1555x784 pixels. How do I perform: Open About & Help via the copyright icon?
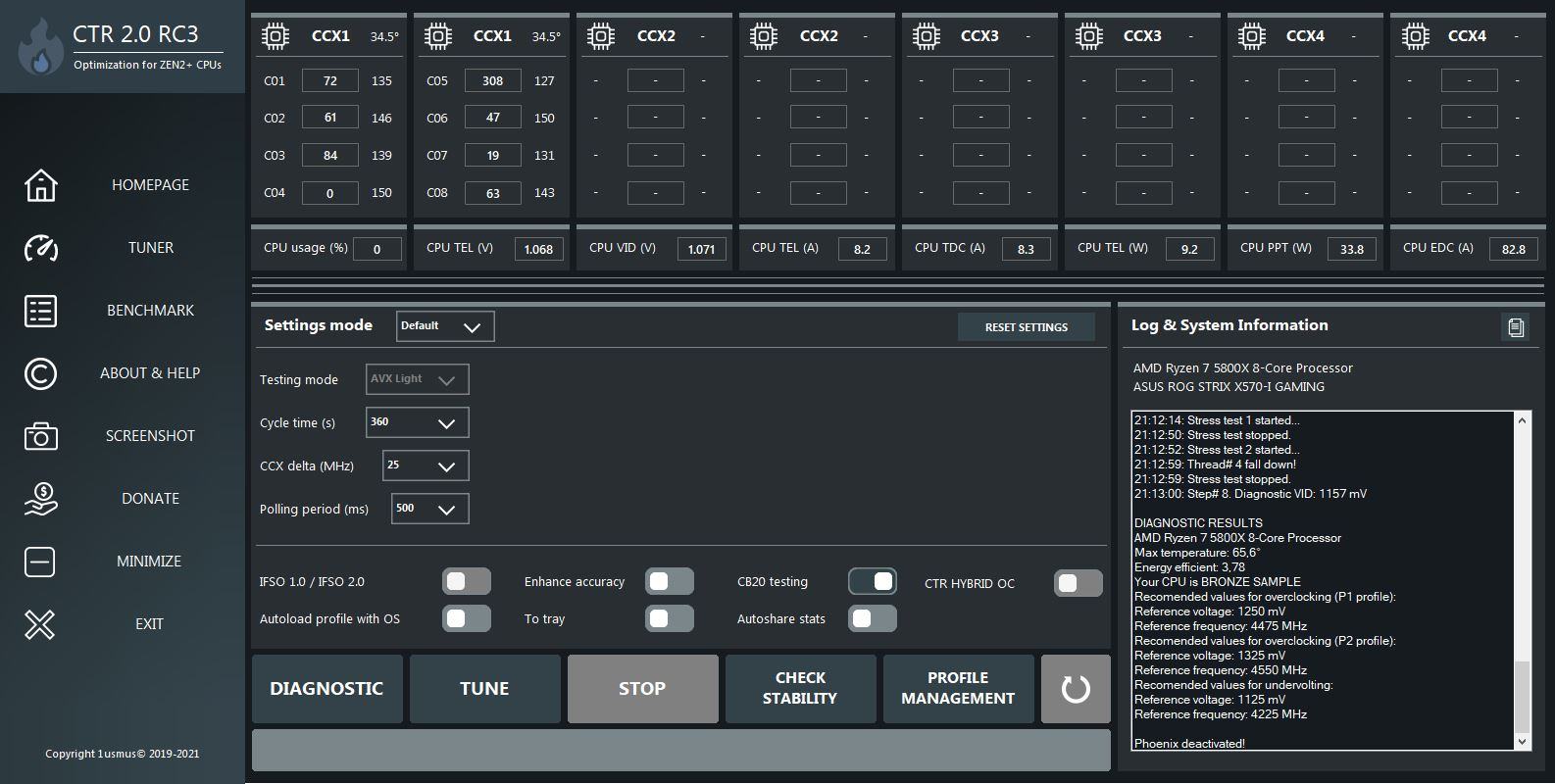pyautogui.click(x=40, y=373)
